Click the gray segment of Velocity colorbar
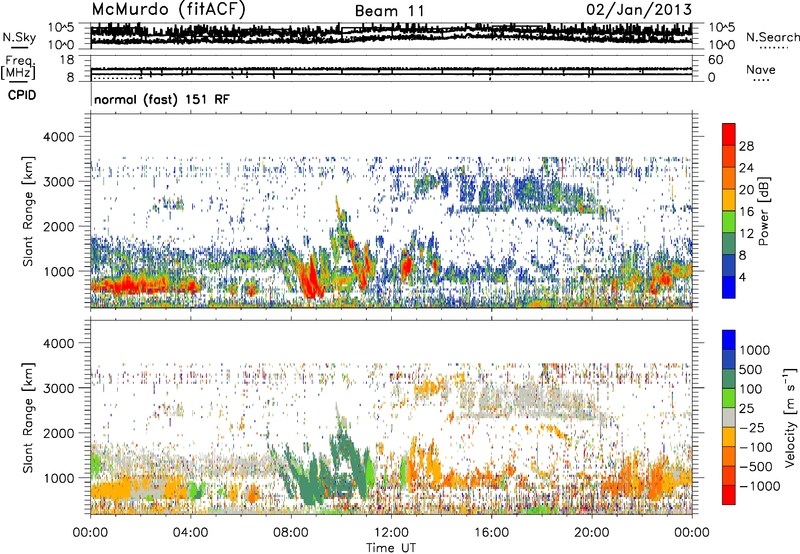This screenshot has width=800, height=554. 729,417
